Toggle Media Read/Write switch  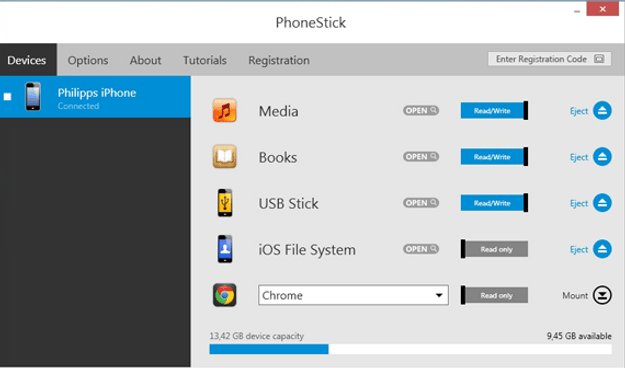(494, 110)
